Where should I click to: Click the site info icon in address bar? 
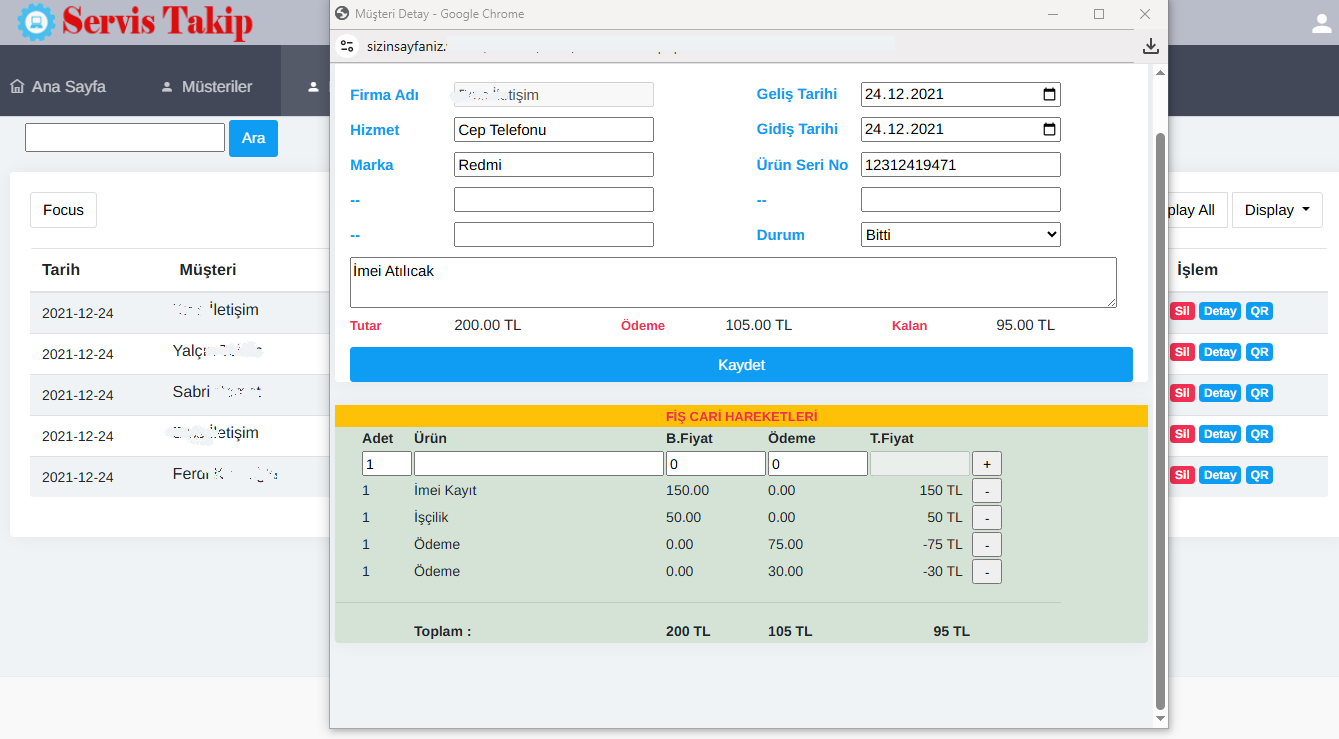point(347,46)
